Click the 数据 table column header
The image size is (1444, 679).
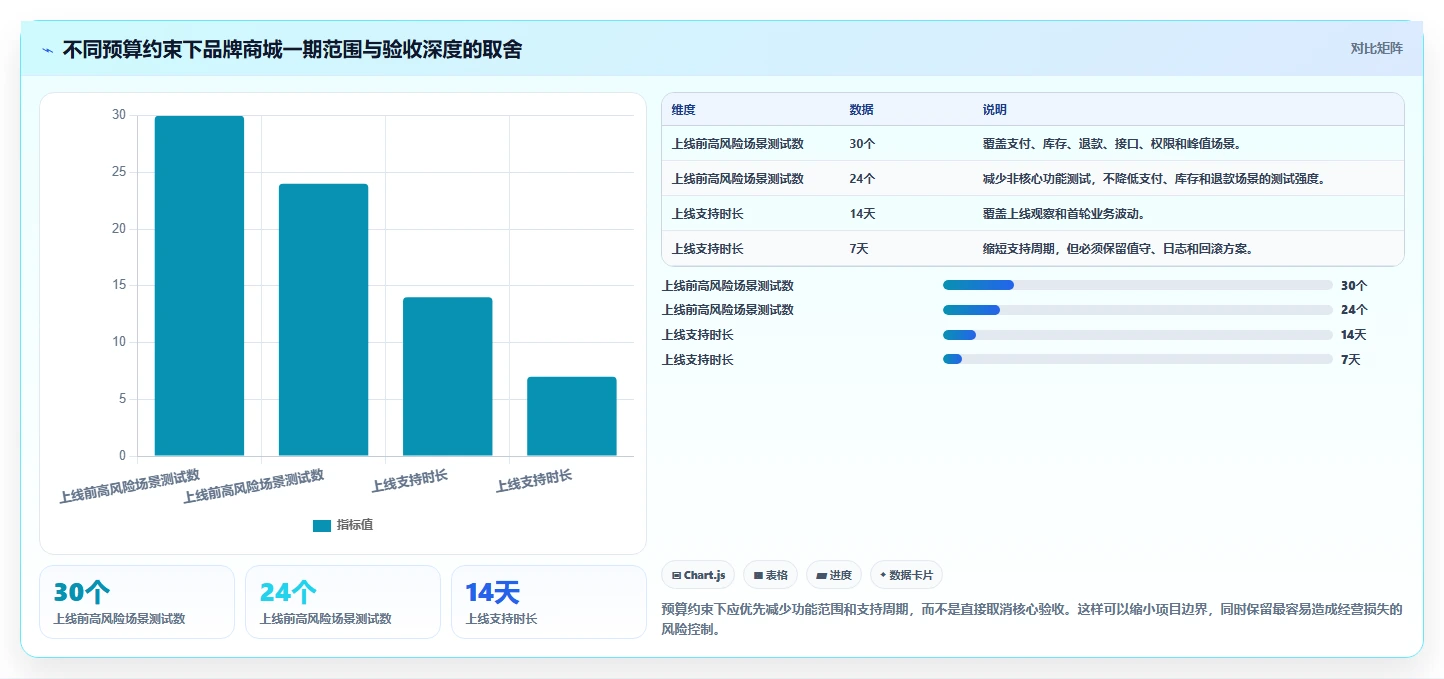tap(861, 110)
